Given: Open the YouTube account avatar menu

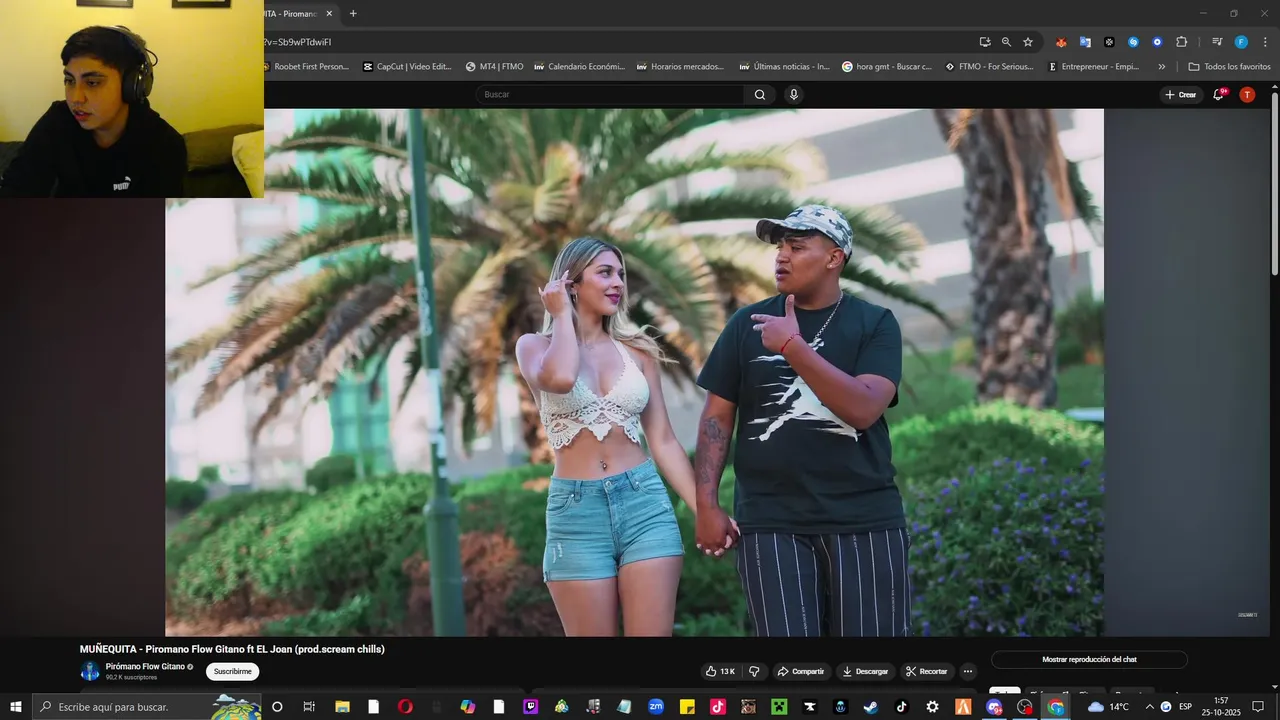Looking at the screenshot, I should [1247, 95].
